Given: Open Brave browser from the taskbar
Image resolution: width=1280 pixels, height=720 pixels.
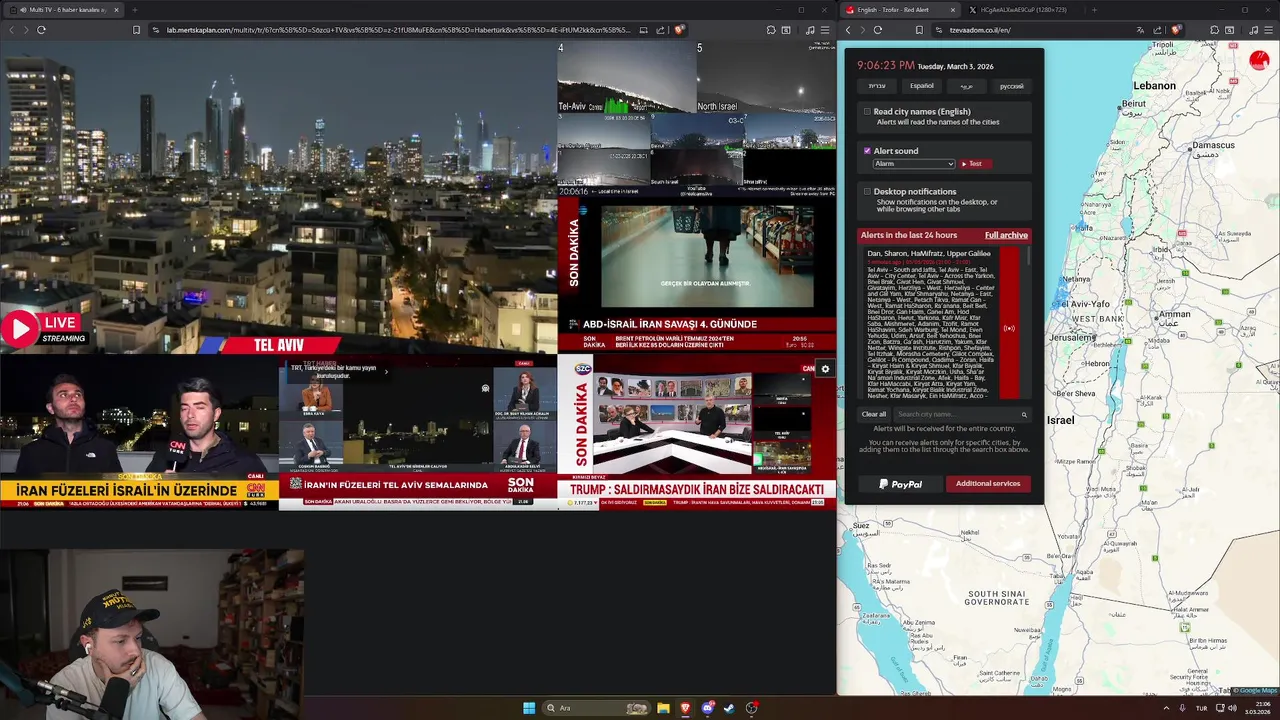Looking at the screenshot, I should (685, 708).
